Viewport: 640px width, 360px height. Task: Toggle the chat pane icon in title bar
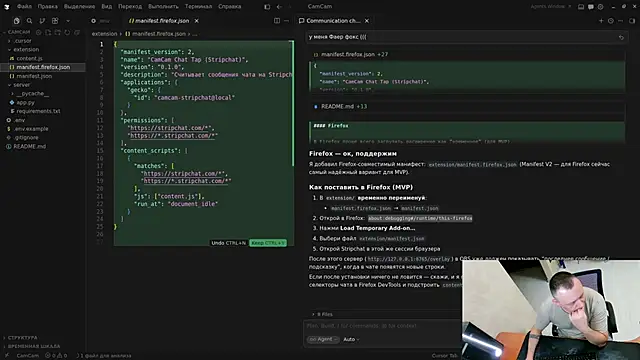point(591,7)
